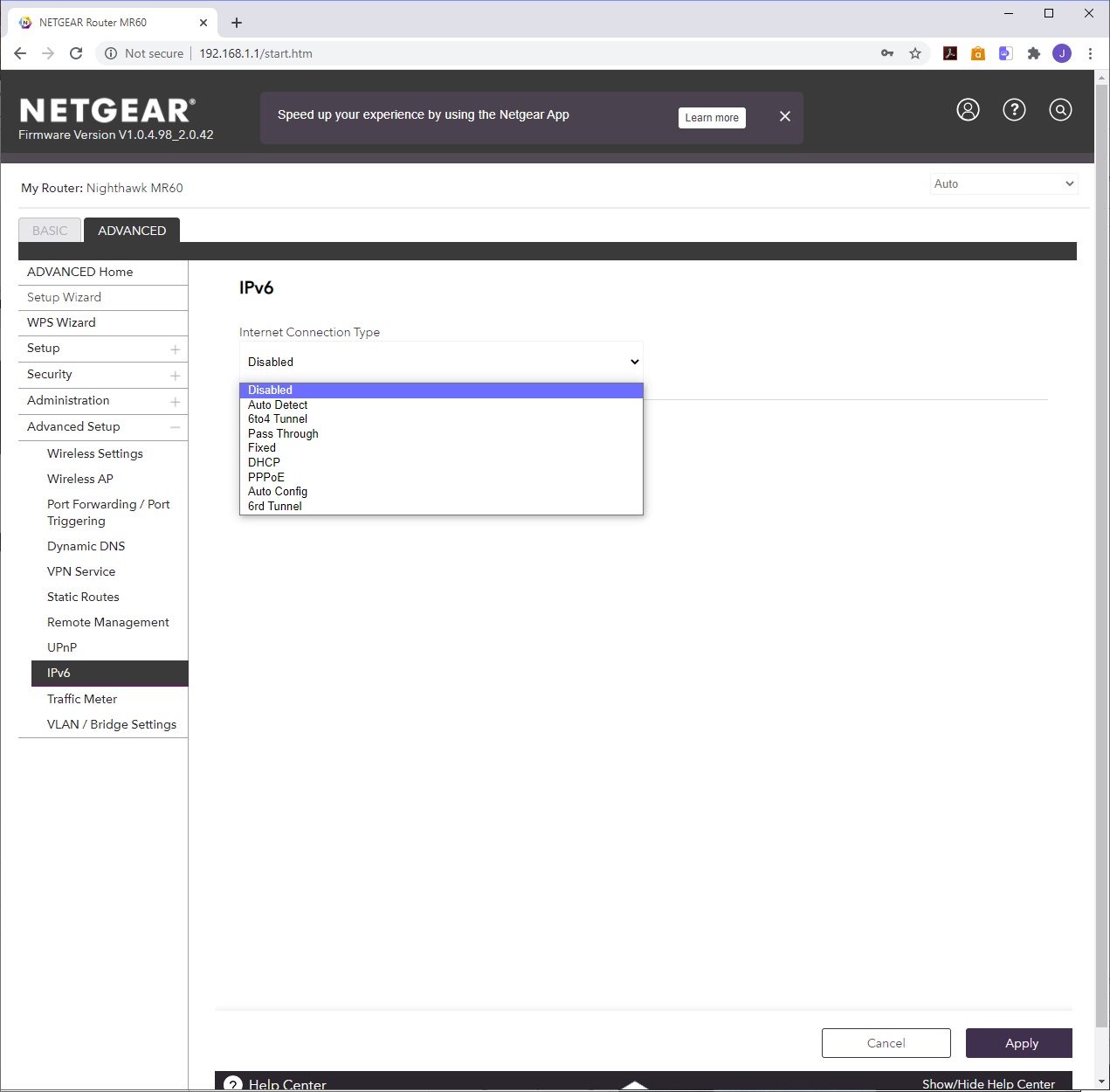Open VLAN / Bridge Settings
Viewport: 1110px width, 1092px height.
pyautogui.click(x=110, y=724)
